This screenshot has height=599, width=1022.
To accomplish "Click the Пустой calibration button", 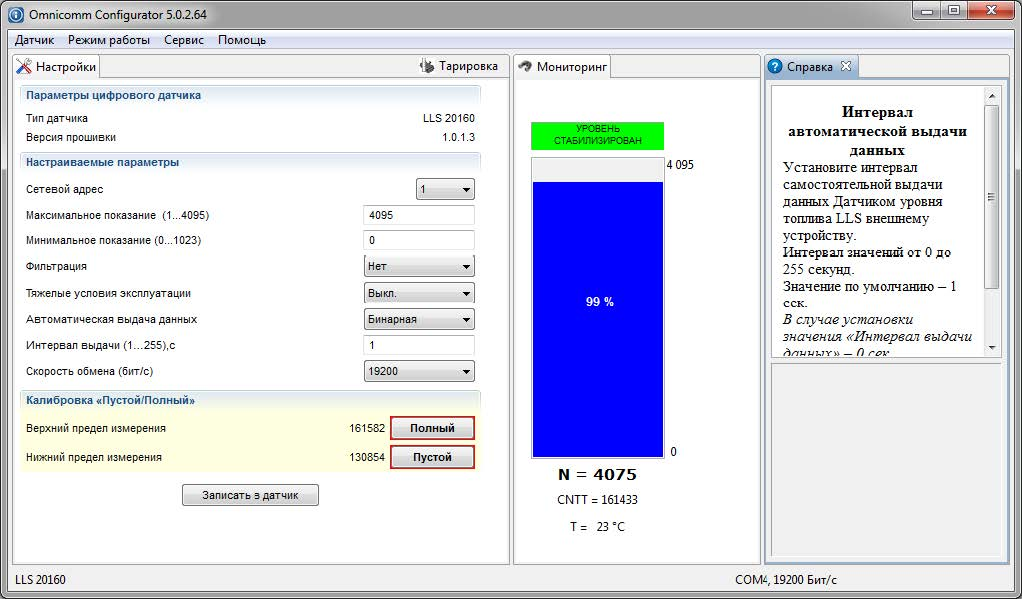I will click(x=432, y=457).
